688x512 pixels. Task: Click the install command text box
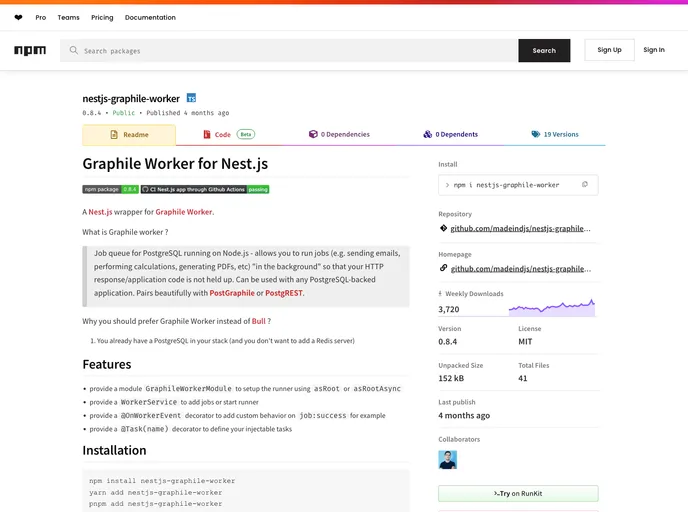point(518,185)
